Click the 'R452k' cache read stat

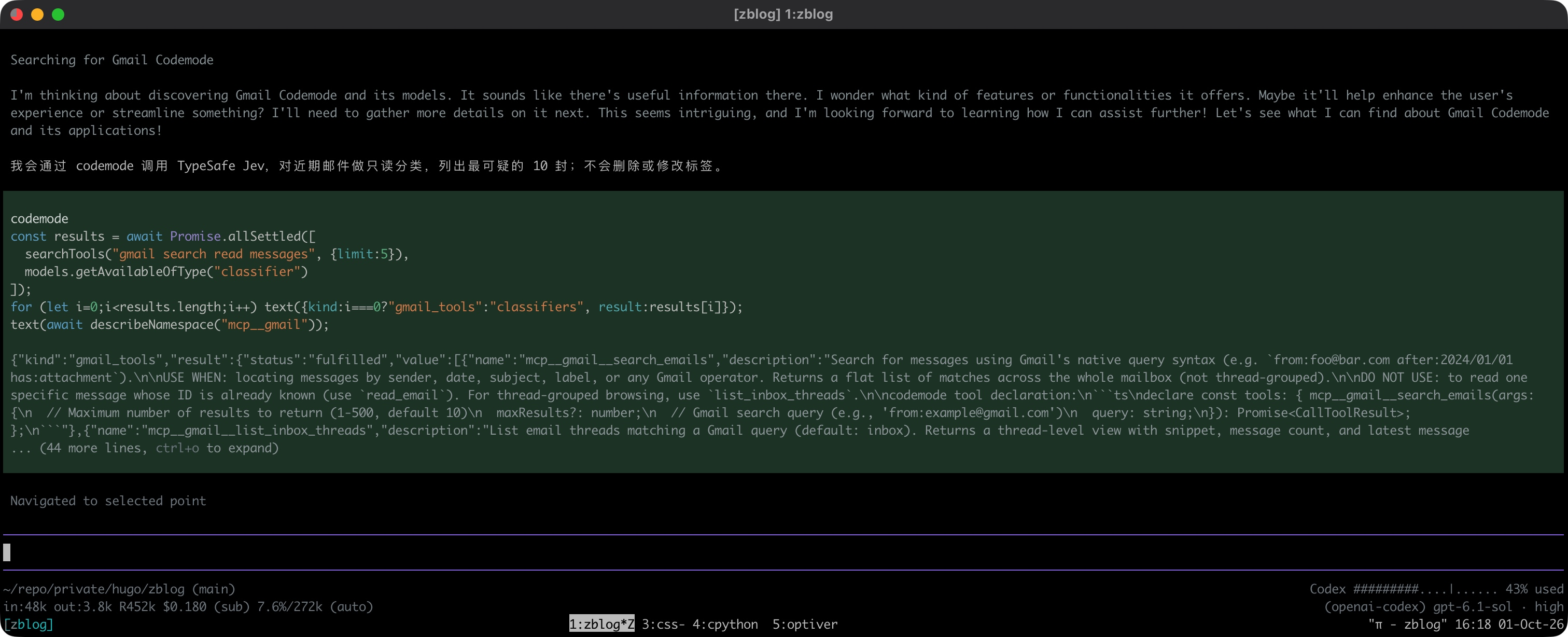click(x=137, y=606)
